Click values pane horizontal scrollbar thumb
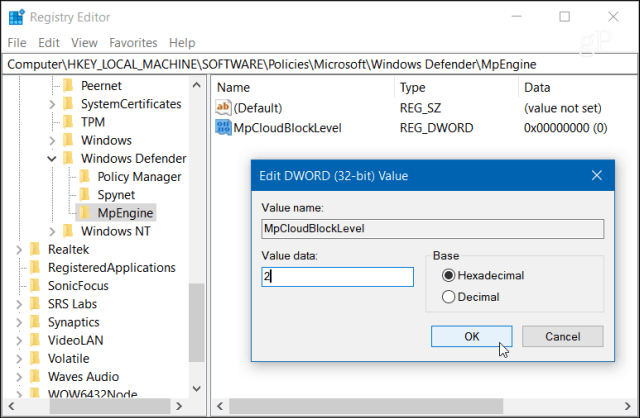Image resolution: width=640 pixels, height=418 pixels. click(x=366, y=406)
